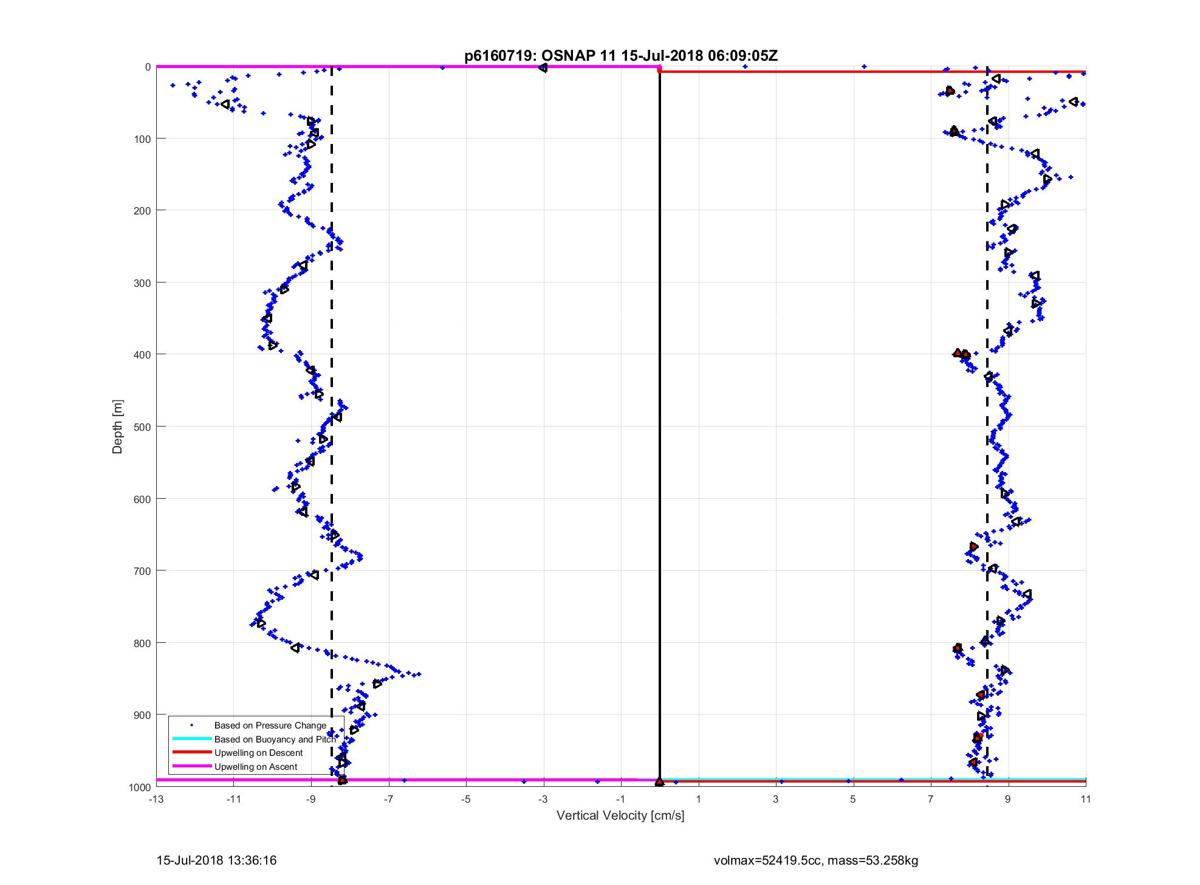
Task: Click the x-axis tick label '-1'
Action: 621,800
